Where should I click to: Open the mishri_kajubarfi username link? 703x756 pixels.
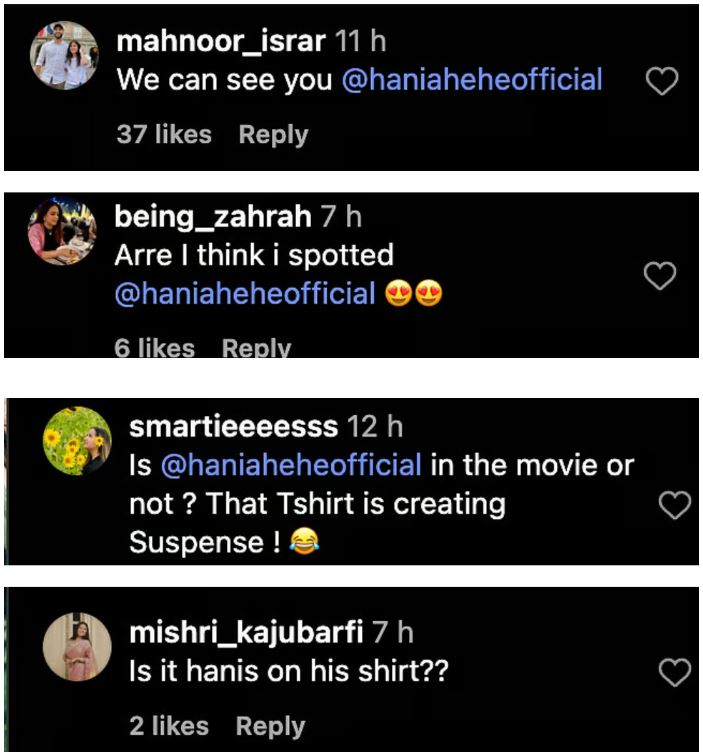246,632
